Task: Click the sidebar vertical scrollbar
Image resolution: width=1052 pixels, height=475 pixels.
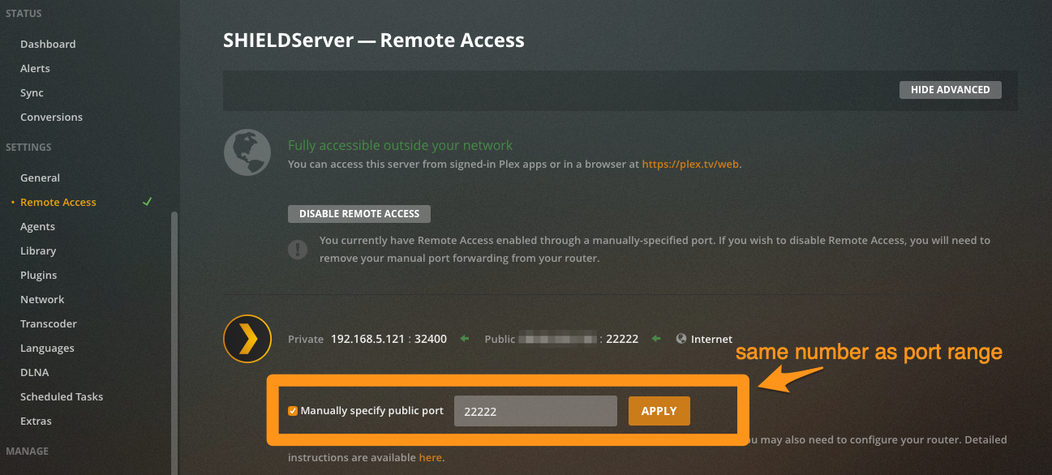Action: pos(174,343)
